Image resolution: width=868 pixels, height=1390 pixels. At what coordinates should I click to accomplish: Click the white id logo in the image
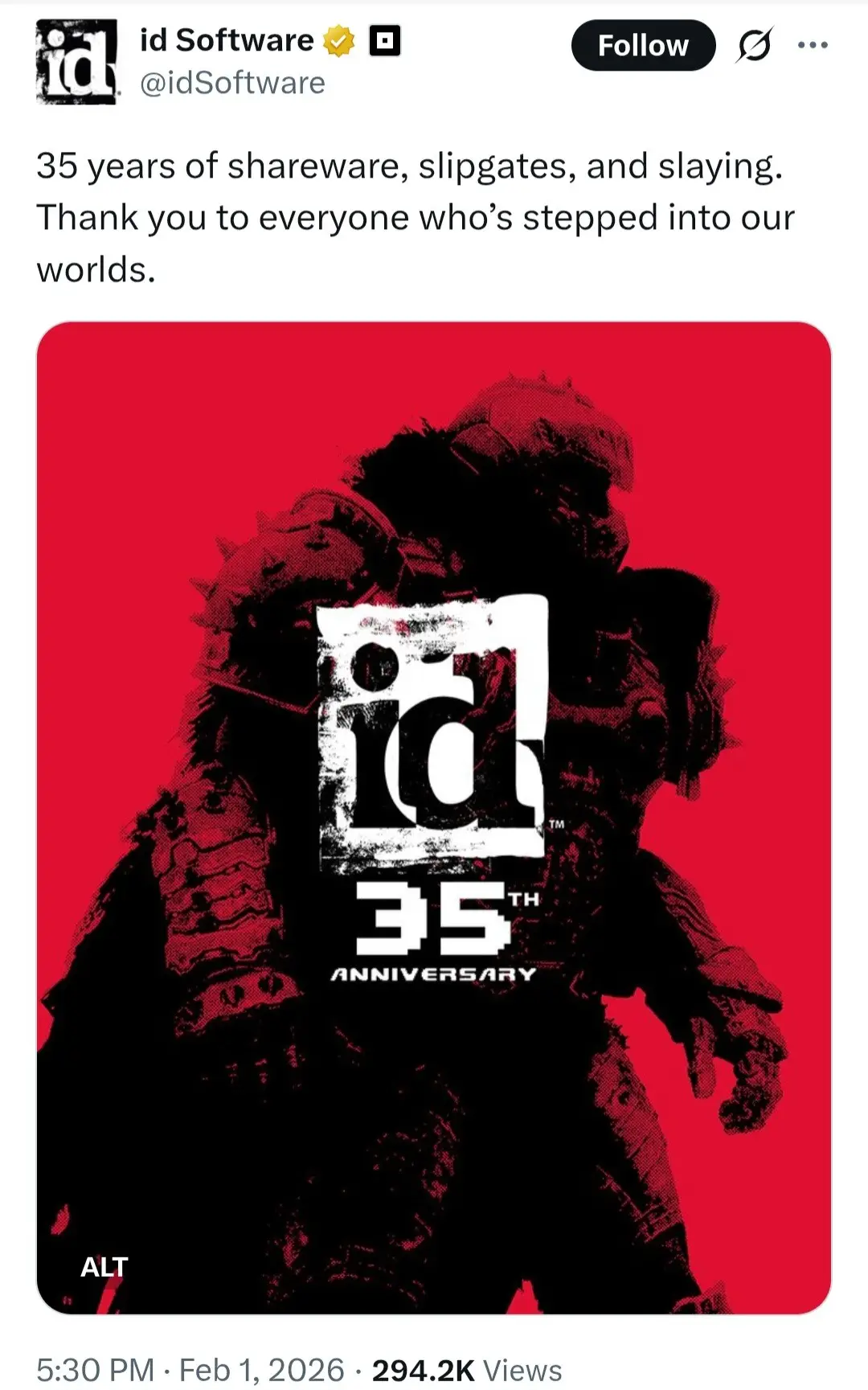coord(432,733)
